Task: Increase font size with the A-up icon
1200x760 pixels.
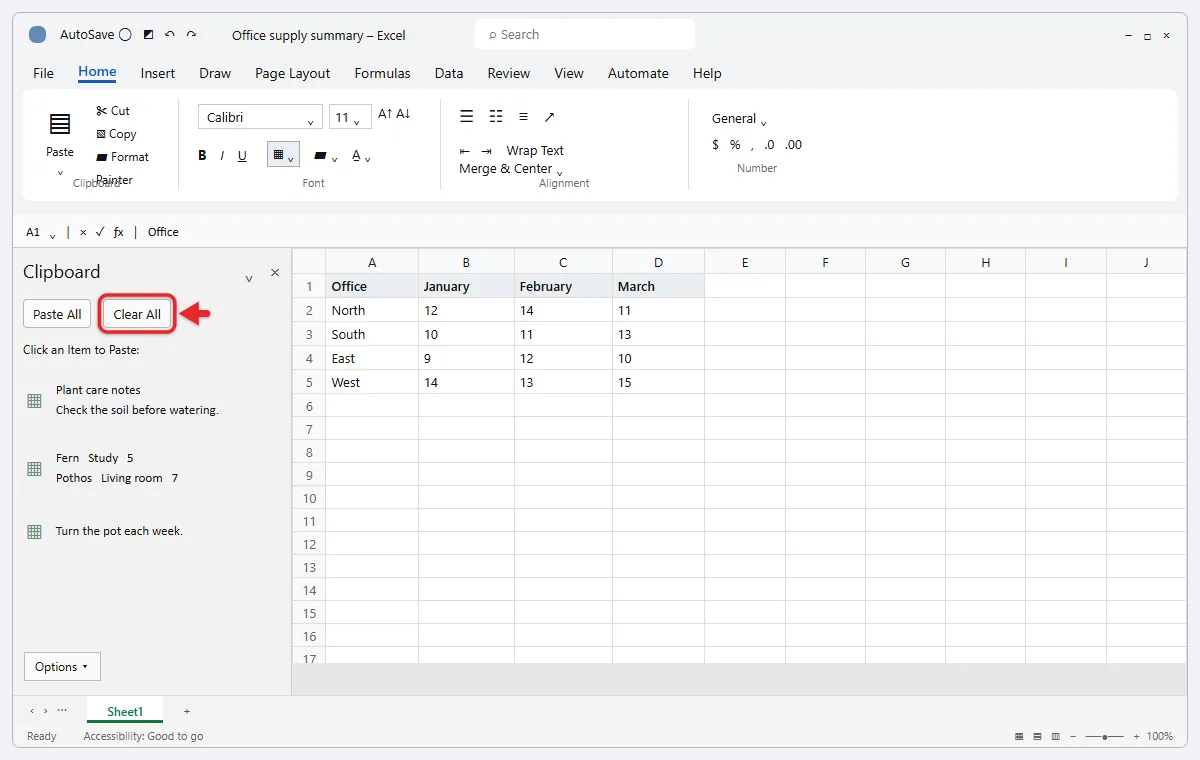Action: coord(385,115)
